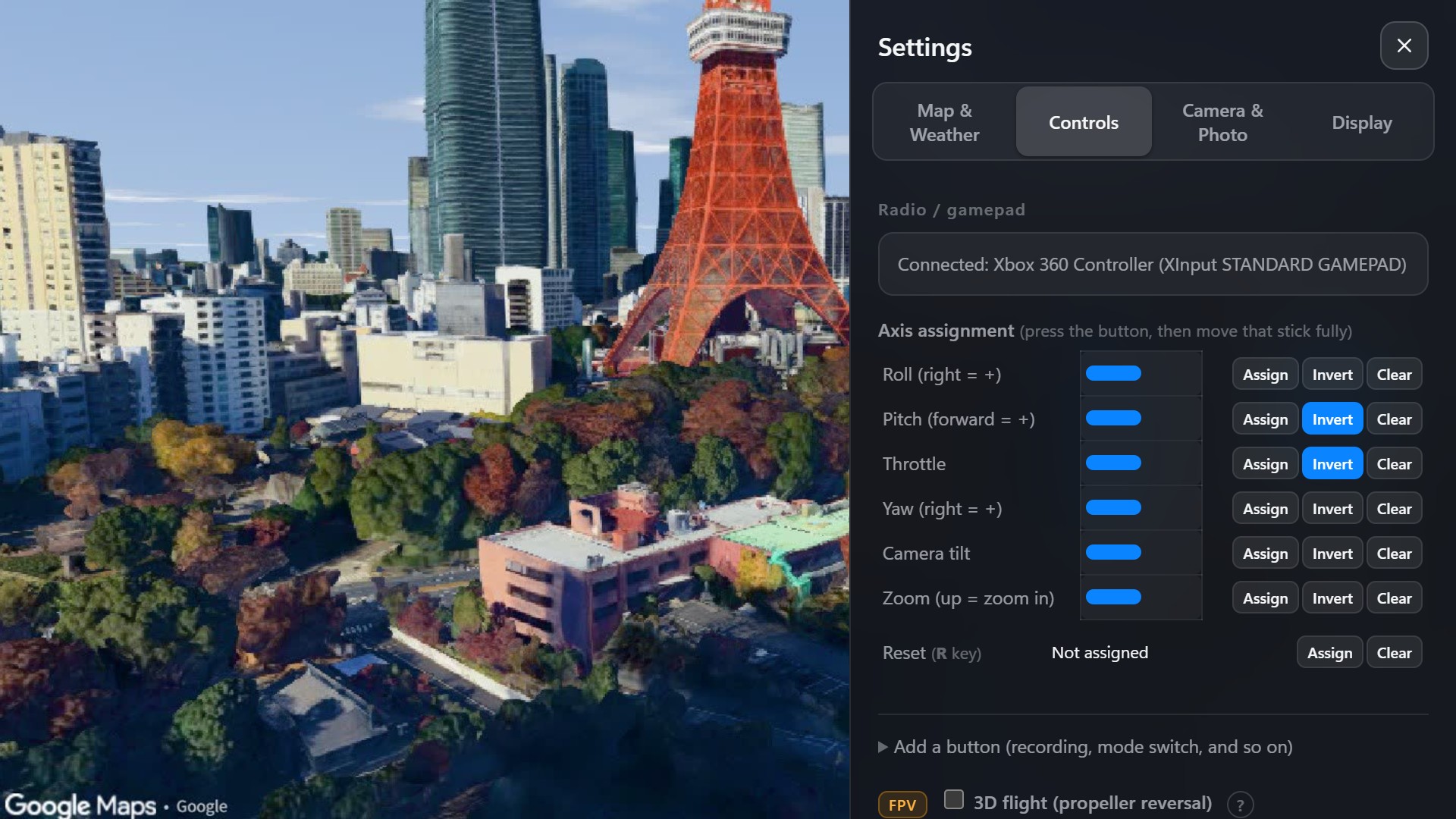The width and height of the screenshot is (1456, 819).
Task: Toggle Invert for Roll axis
Action: coord(1332,375)
